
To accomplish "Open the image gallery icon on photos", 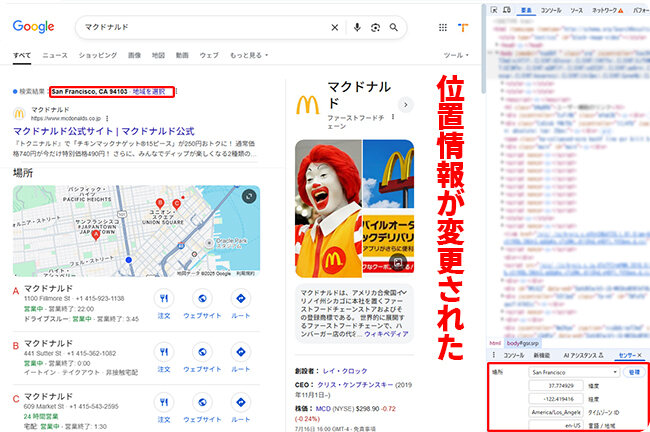I will pos(398,262).
